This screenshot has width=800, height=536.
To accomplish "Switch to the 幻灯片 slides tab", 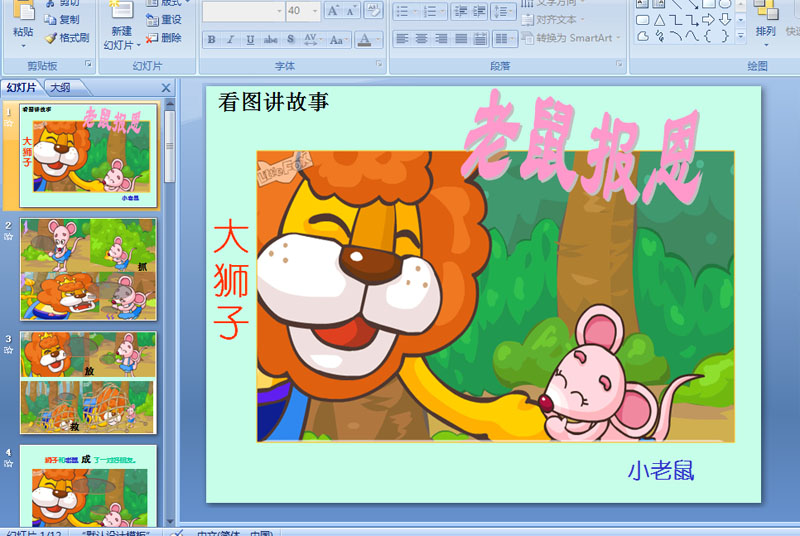I will [21, 88].
